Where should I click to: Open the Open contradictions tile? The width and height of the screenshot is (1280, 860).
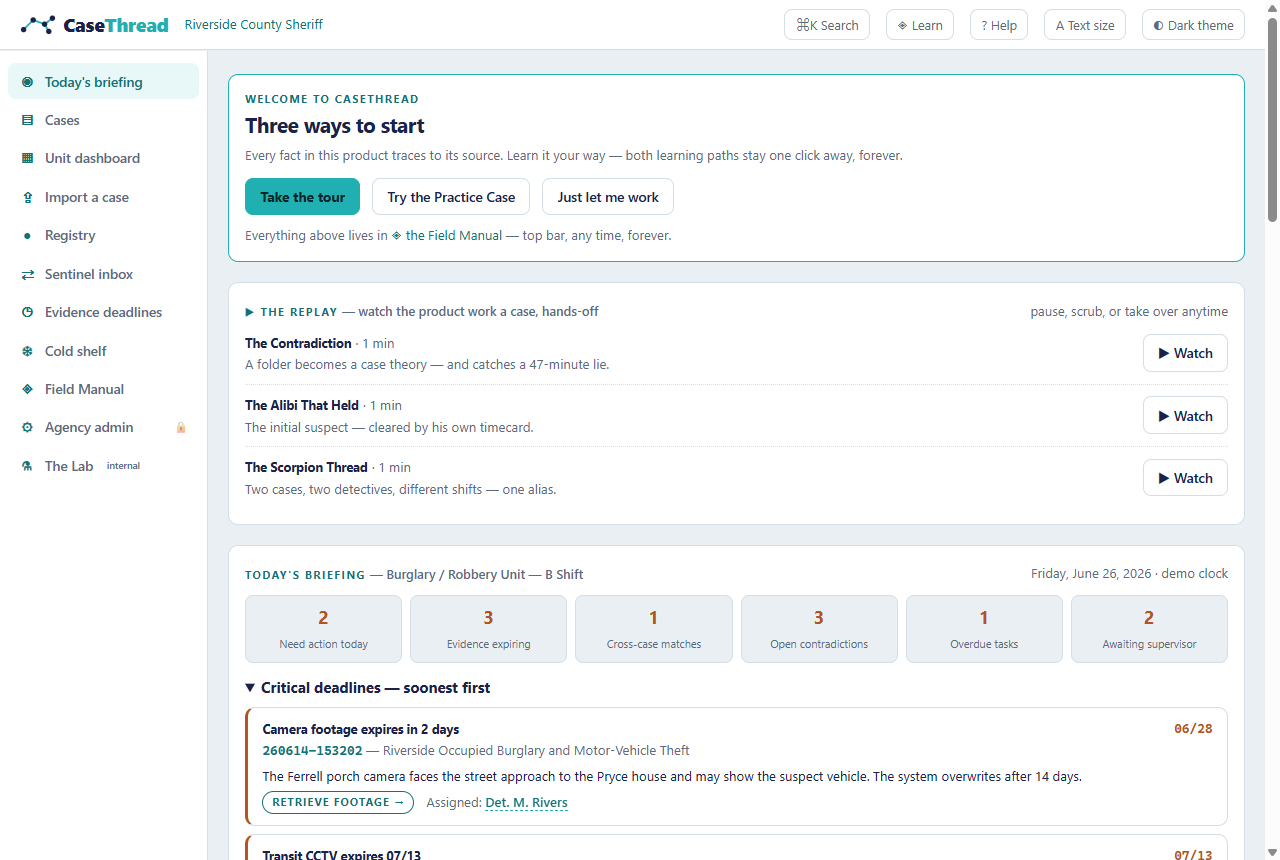click(819, 629)
